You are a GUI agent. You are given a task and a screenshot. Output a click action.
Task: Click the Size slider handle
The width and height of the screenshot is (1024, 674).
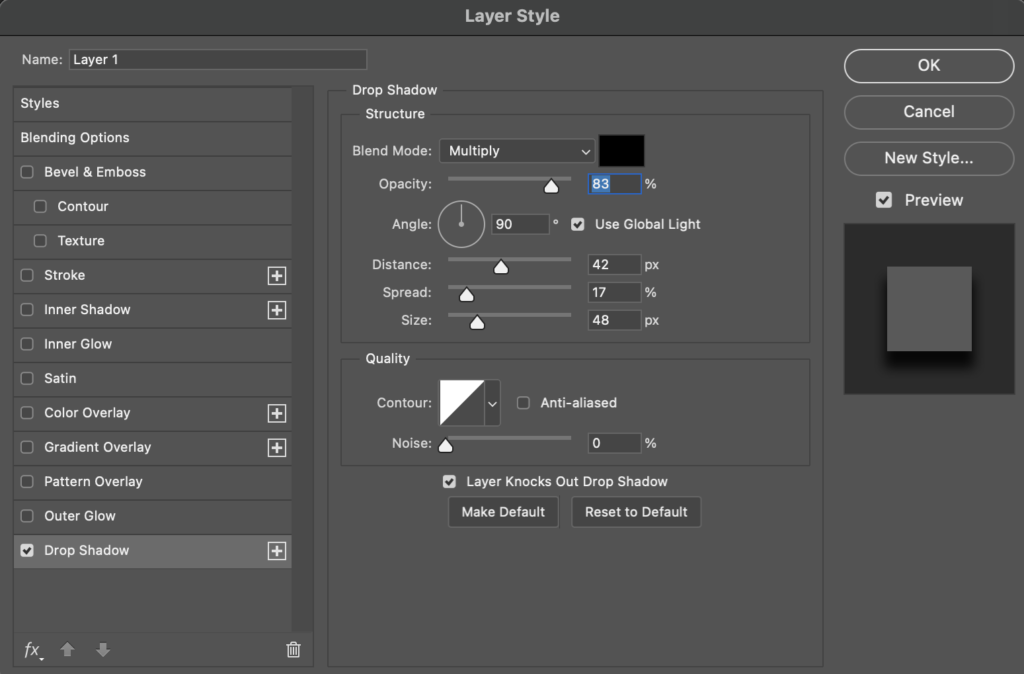coord(477,323)
